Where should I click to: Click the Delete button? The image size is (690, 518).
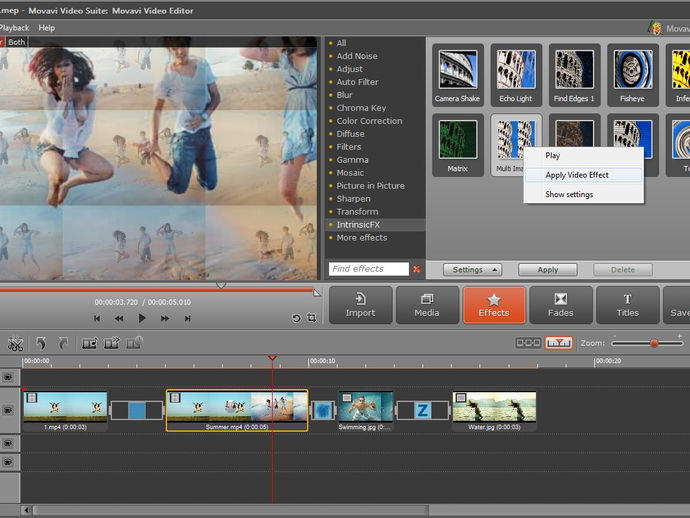[623, 270]
